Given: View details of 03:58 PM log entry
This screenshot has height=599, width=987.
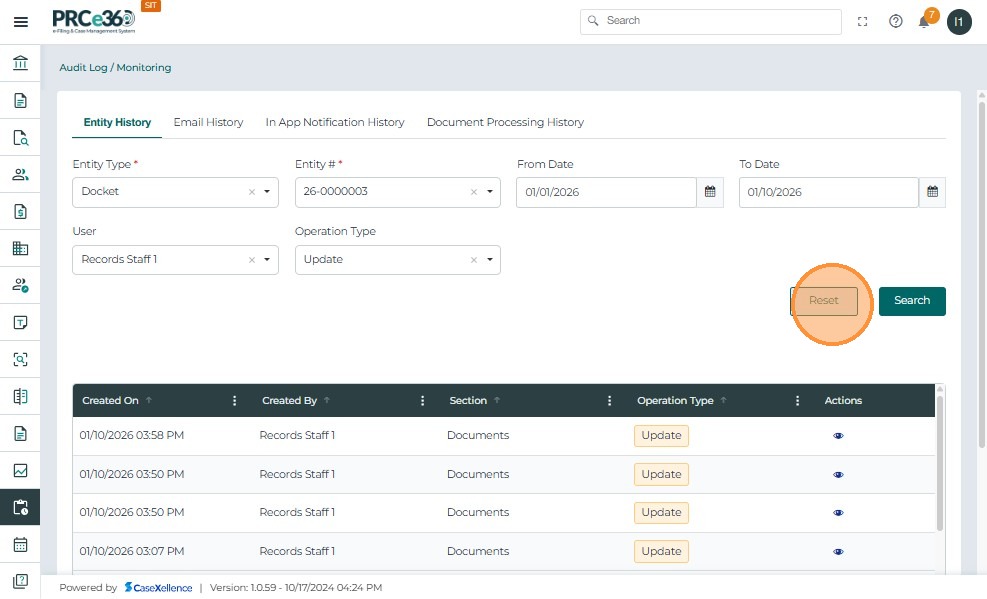Looking at the screenshot, I should pos(838,436).
